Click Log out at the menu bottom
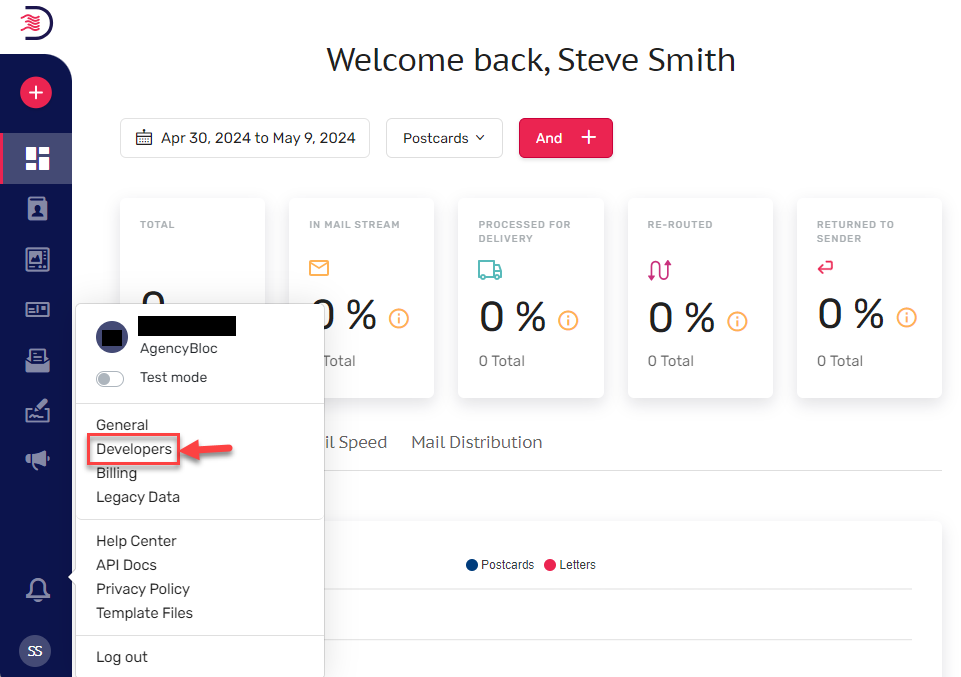Image resolution: width=961 pixels, height=677 pixels. point(121,656)
